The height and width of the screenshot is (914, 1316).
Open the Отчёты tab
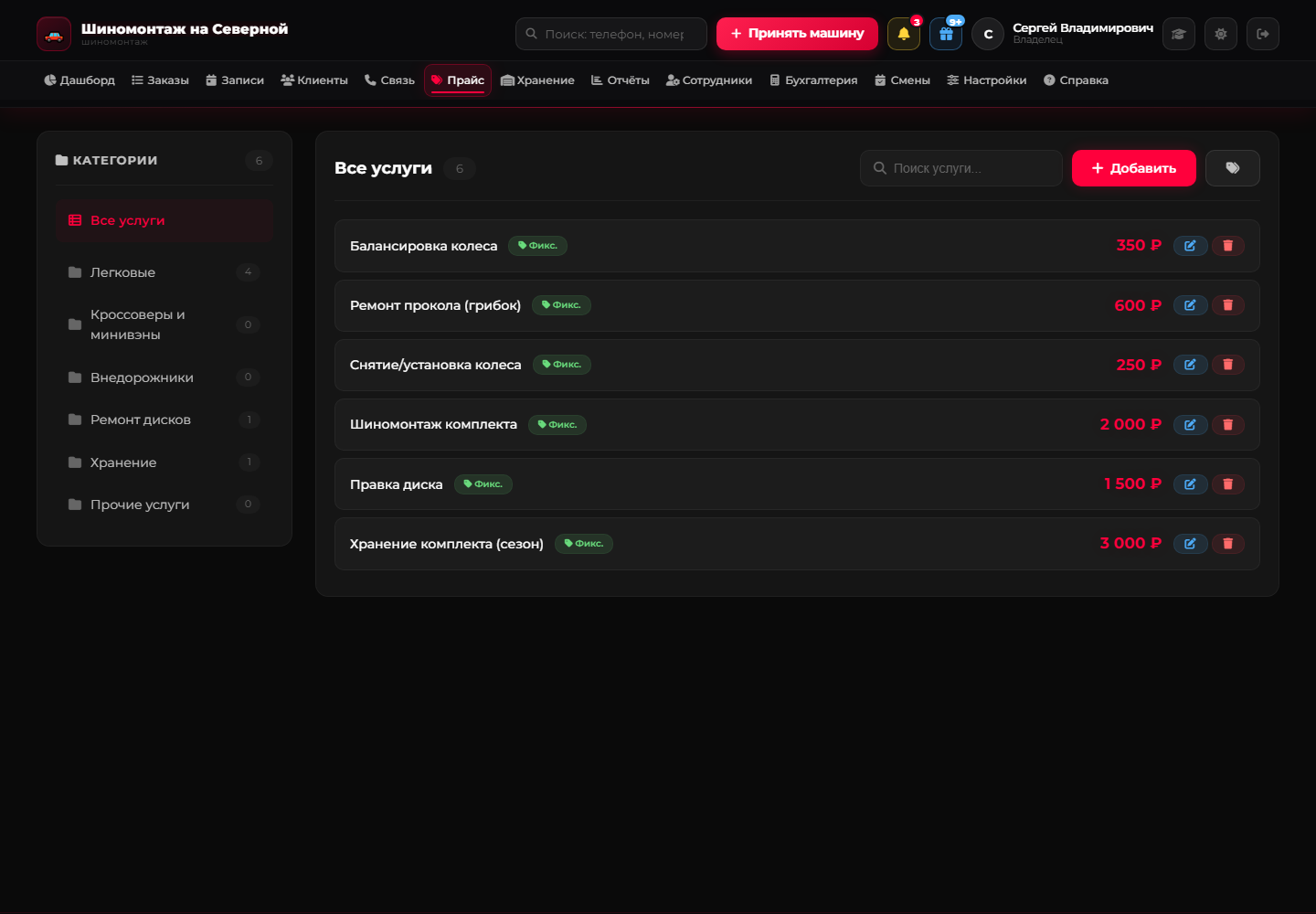[x=621, y=80]
